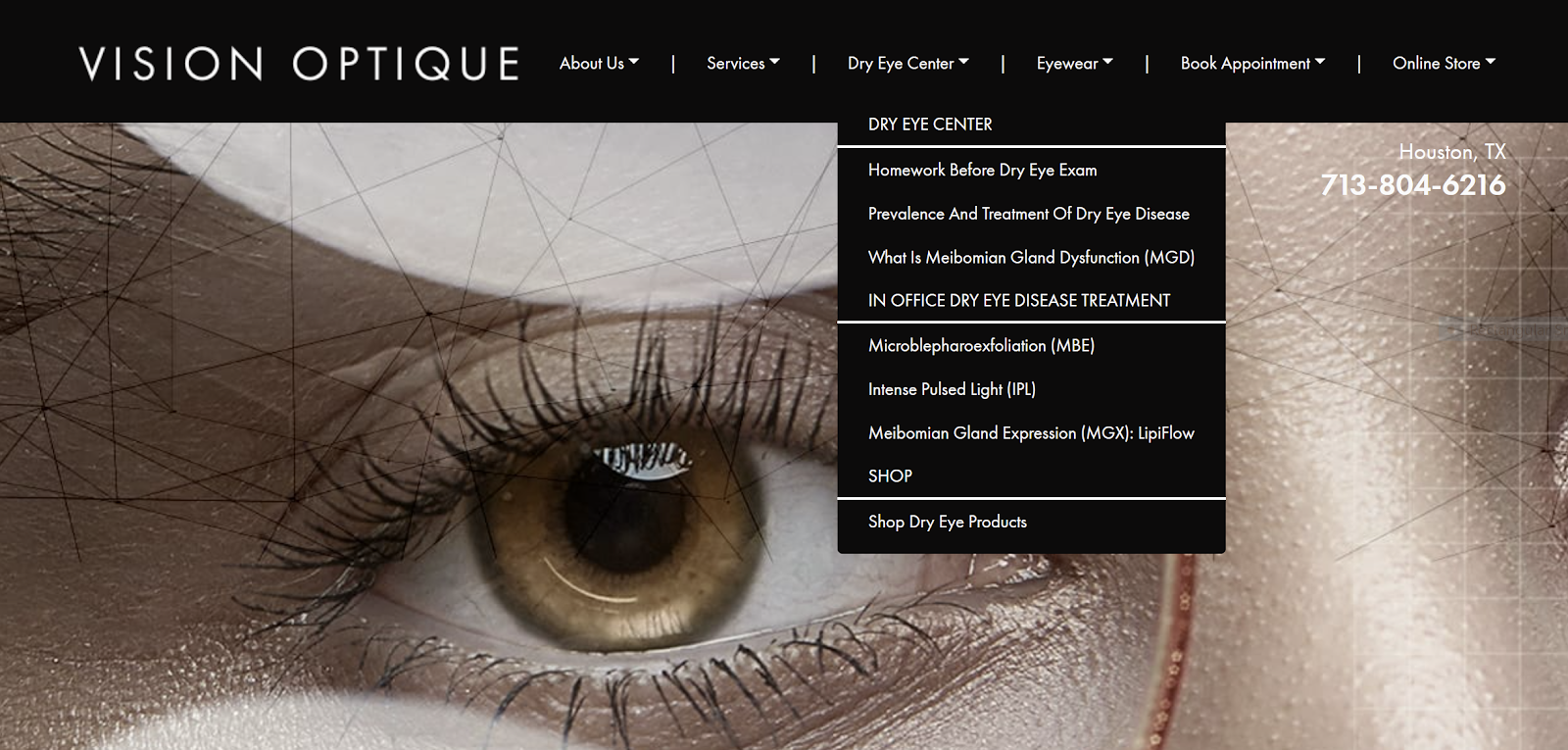Select IN OFFICE DRY EYE DISEASE TREATMENT heading
This screenshot has width=1568, height=750.
1019,301
